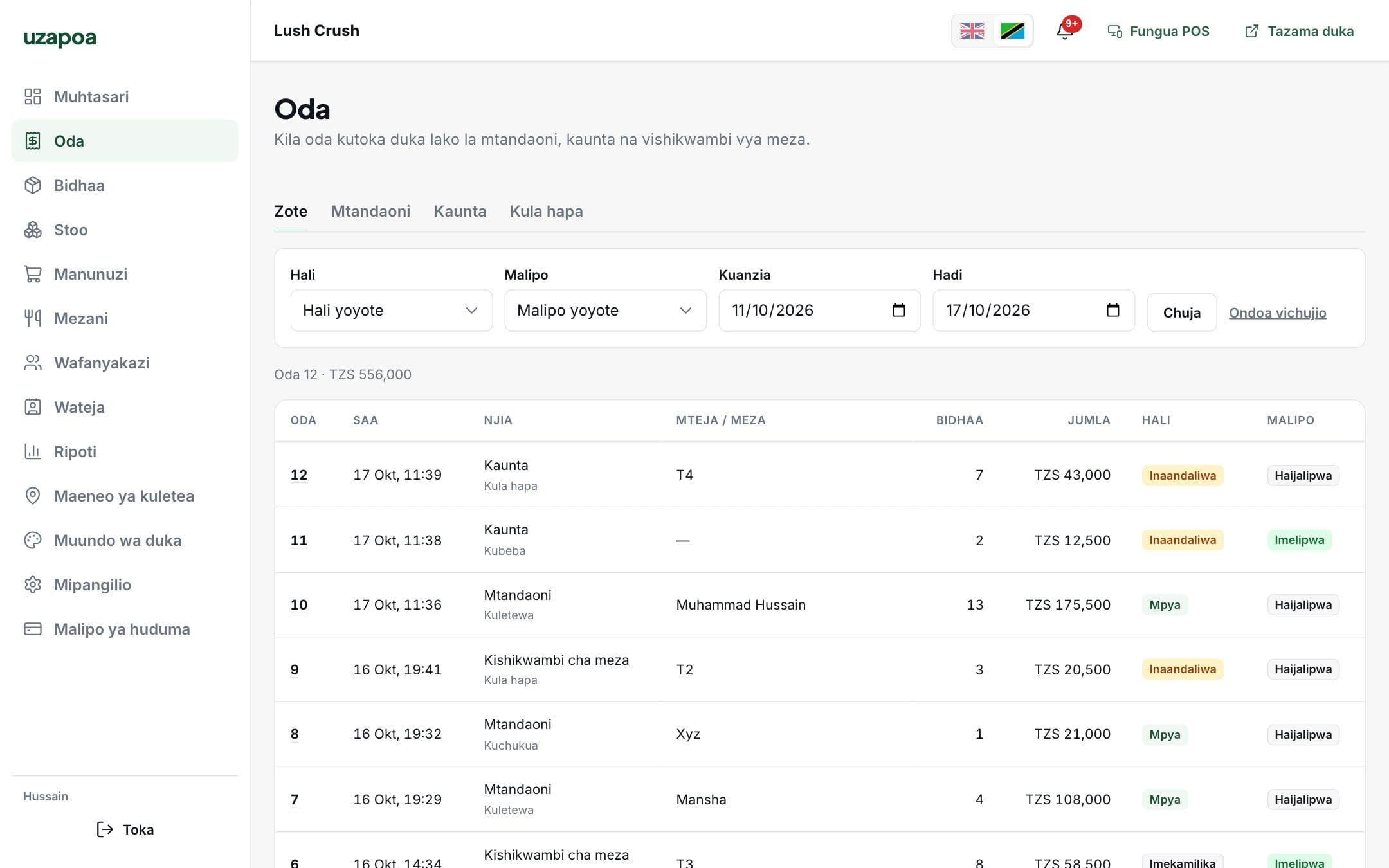Viewport: 1389px width, 868px height.
Task: Click the Manunuzi cart icon
Action: (33, 274)
